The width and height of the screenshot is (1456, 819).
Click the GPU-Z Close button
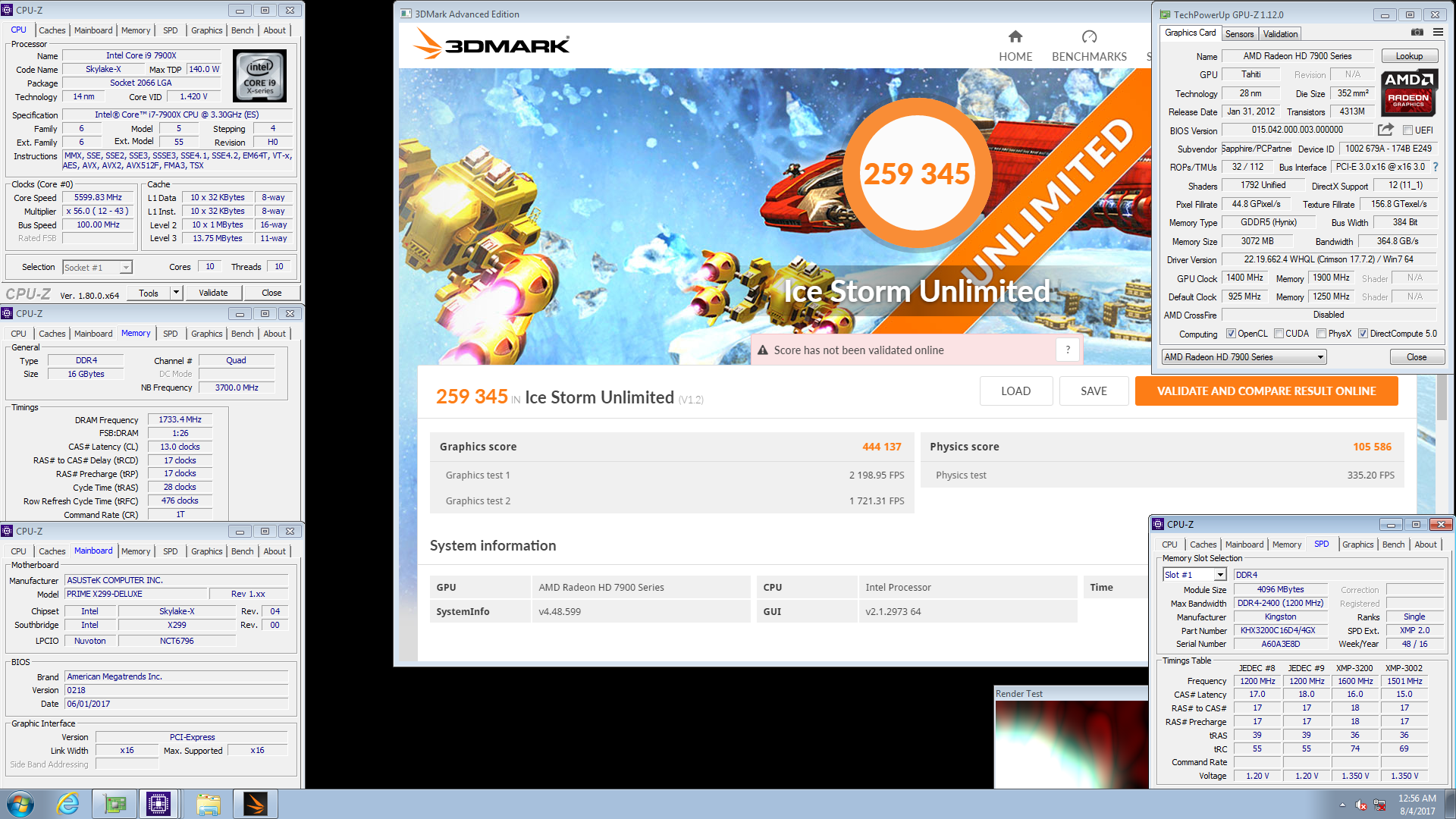(x=1417, y=357)
